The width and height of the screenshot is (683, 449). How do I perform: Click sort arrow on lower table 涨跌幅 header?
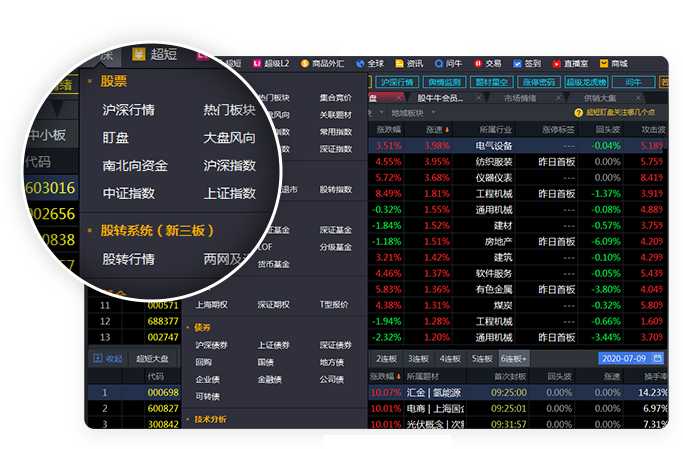pos(399,377)
